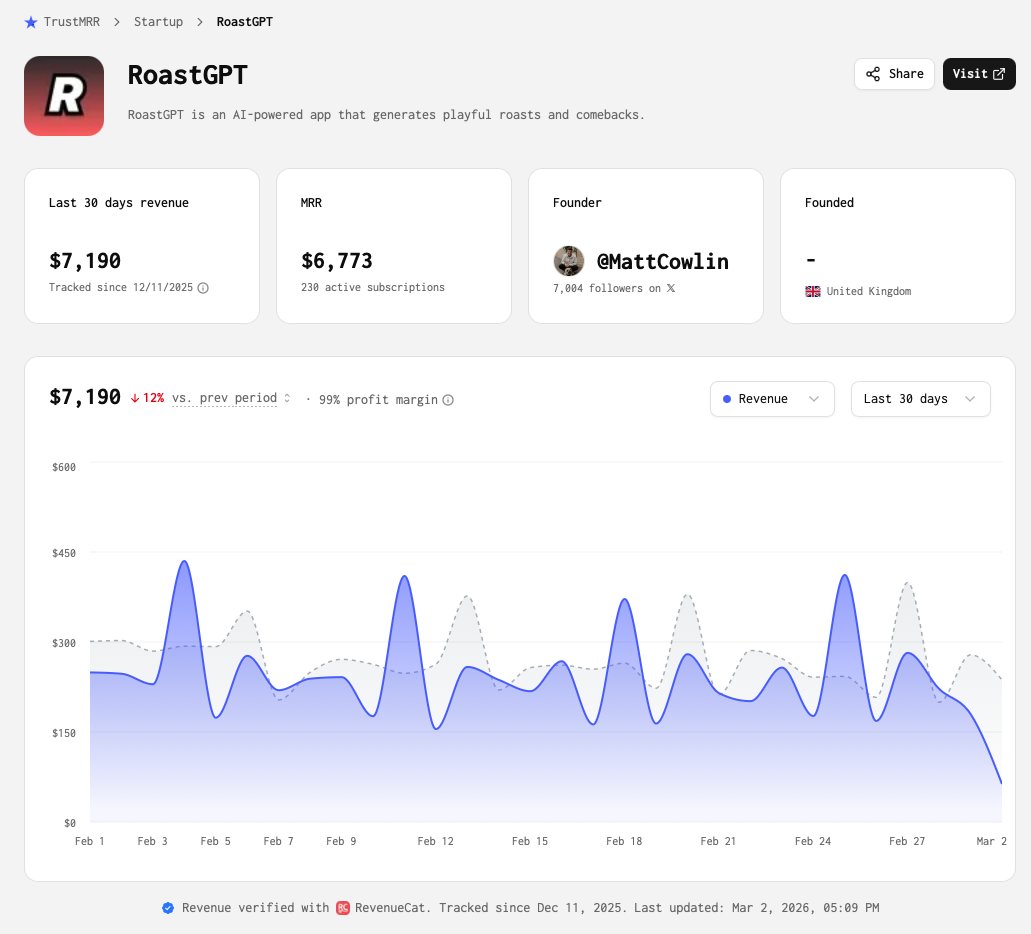Click the Feb 12 axis label

coord(435,841)
